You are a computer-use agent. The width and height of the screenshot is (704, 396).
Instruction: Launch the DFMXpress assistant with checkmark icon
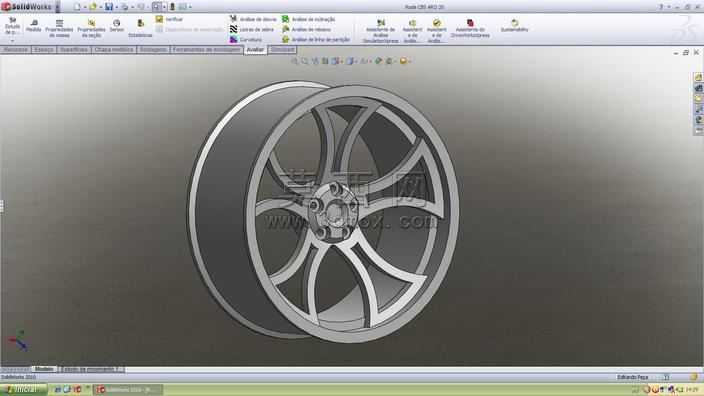pos(436,31)
